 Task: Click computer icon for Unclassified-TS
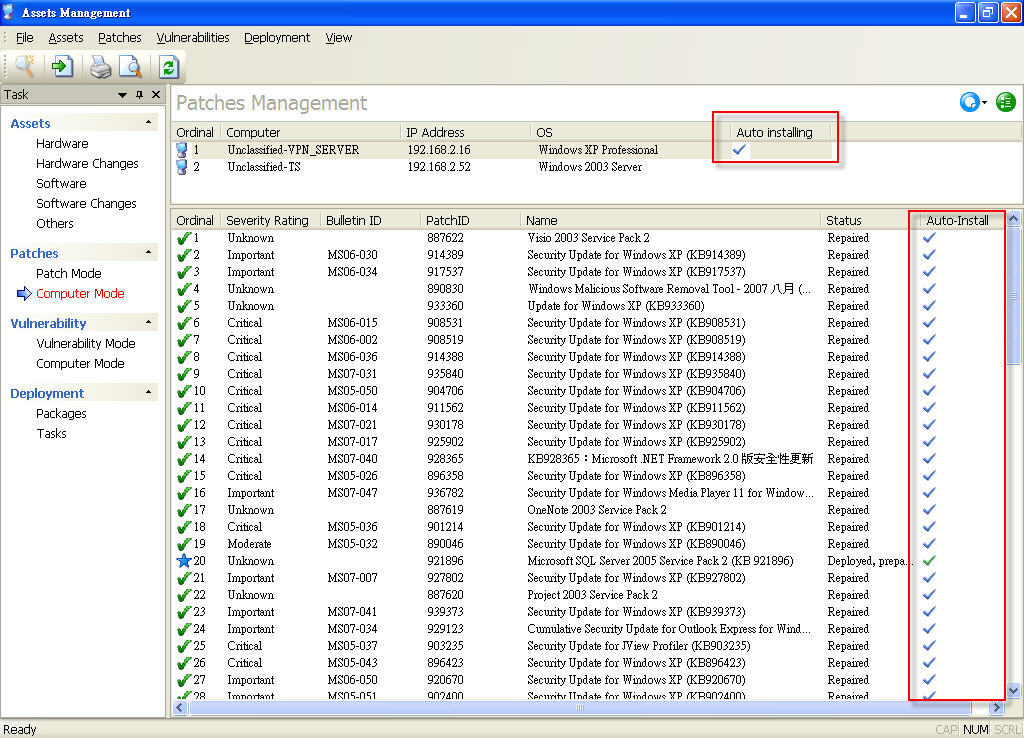point(182,167)
